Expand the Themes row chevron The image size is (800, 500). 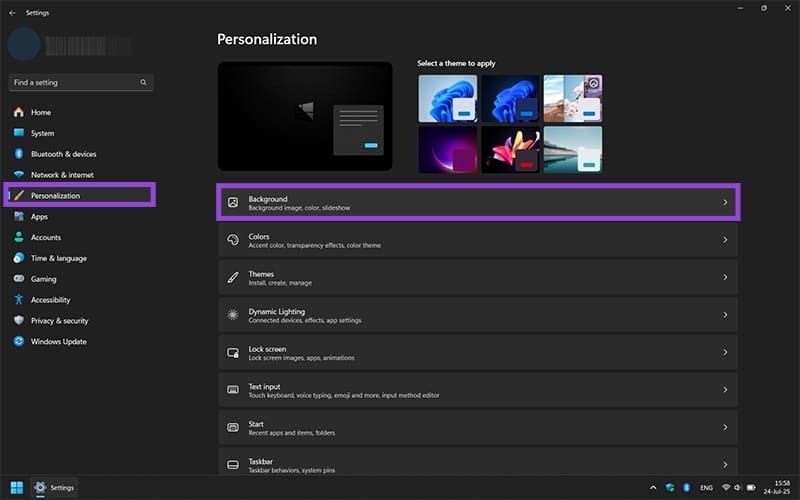725,278
